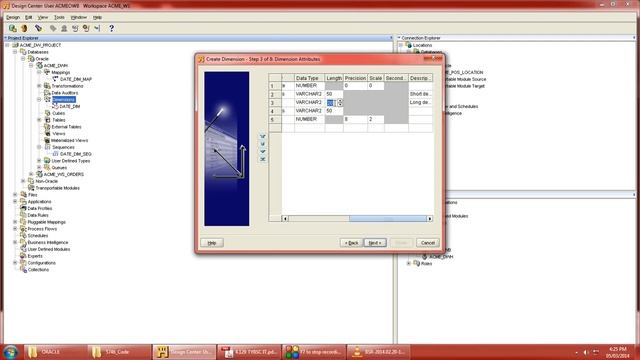This screenshot has width=640, height=360.
Task: Collapse the Databases tree node
Action: 15,52
